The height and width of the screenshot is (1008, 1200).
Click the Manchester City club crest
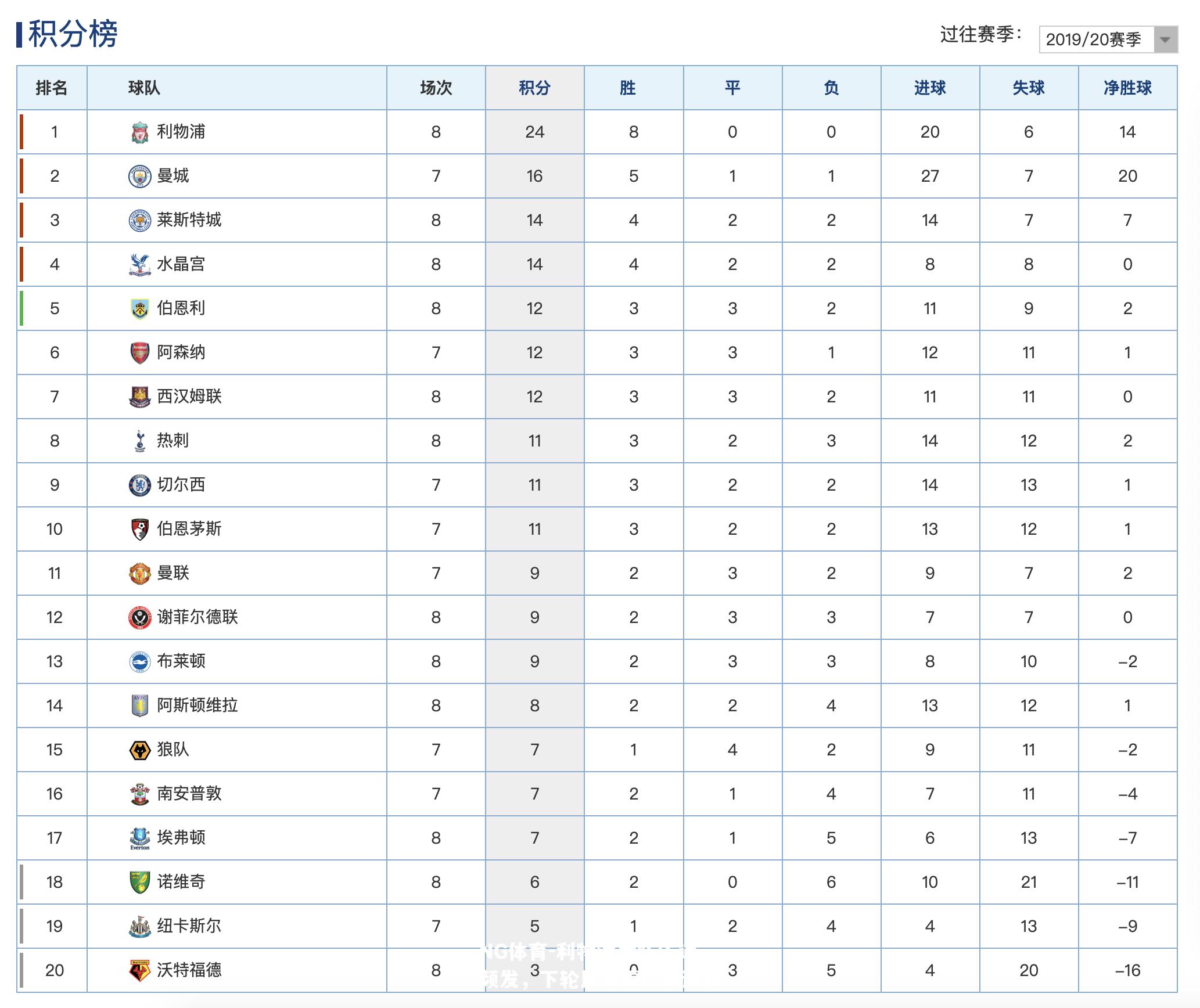click(x=139, y=177)
